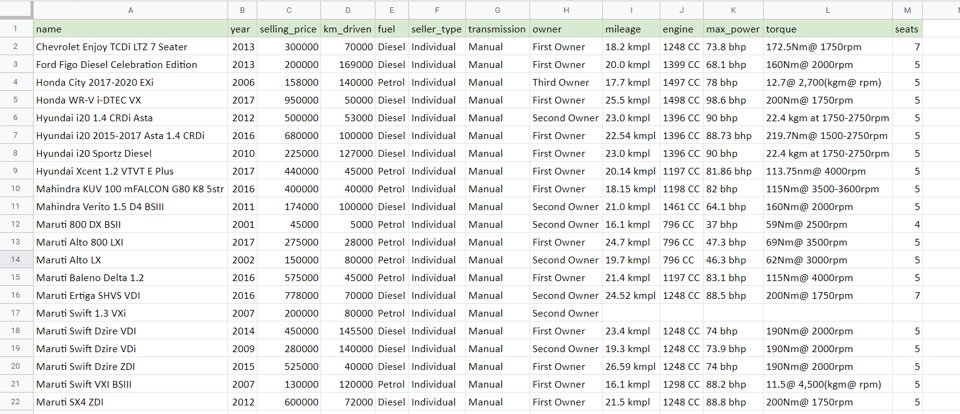Select cell 'Maruti 800 DX BSII'
The height and width of the screenshot is (414, 960).
[130, 224]
